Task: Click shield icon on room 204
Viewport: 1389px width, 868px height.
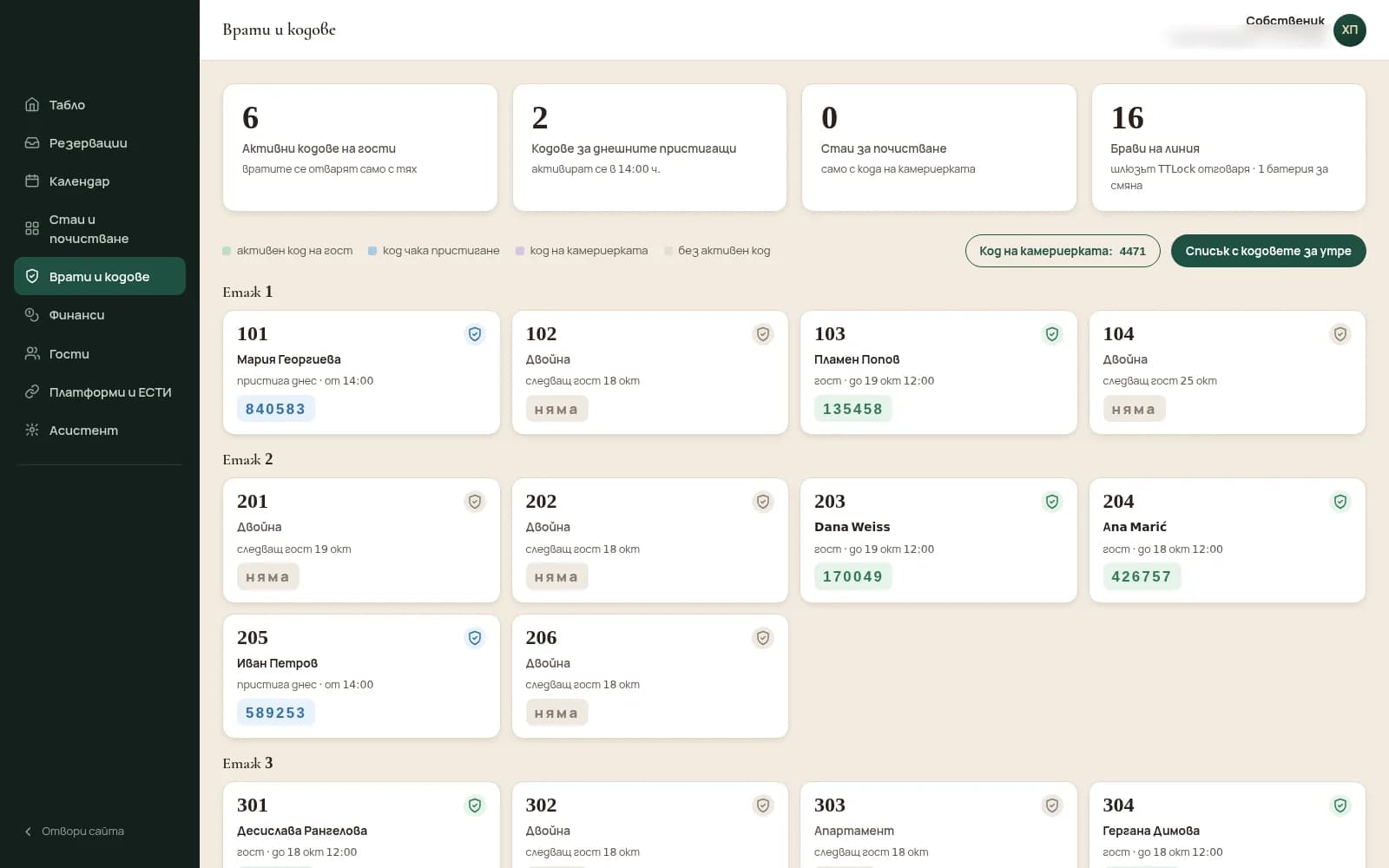Action: (x=1340, y=502)
